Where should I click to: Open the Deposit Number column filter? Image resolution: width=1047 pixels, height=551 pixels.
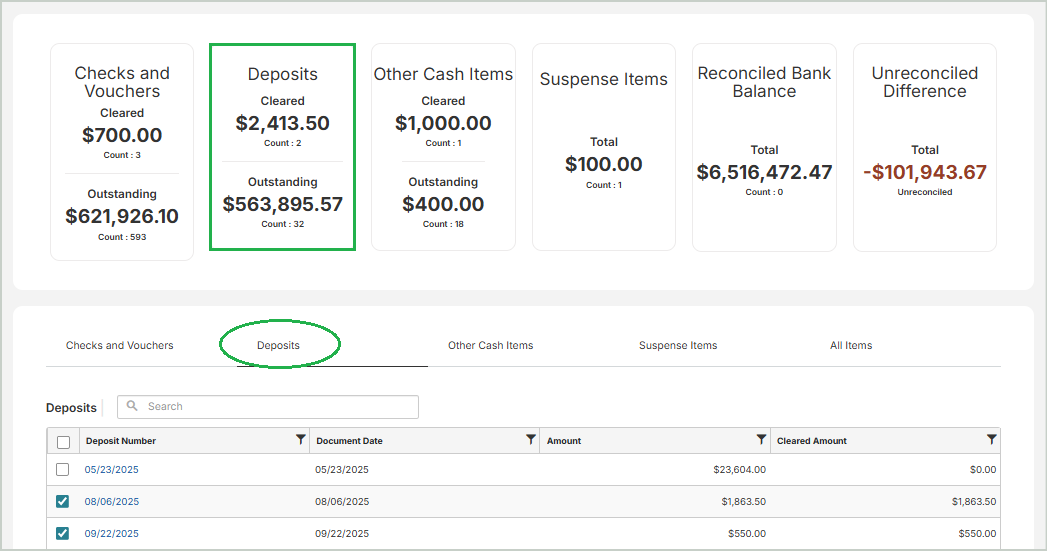(301, 440)
